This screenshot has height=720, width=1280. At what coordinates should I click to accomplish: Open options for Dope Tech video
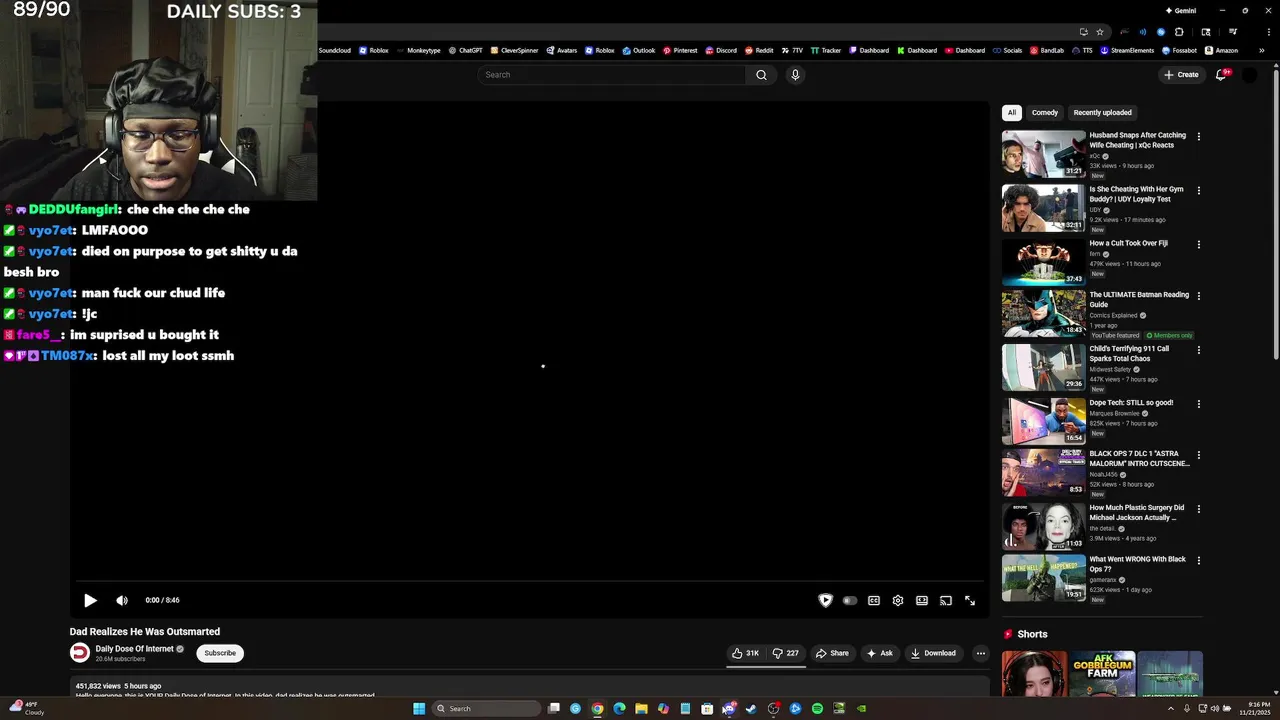1199,405
